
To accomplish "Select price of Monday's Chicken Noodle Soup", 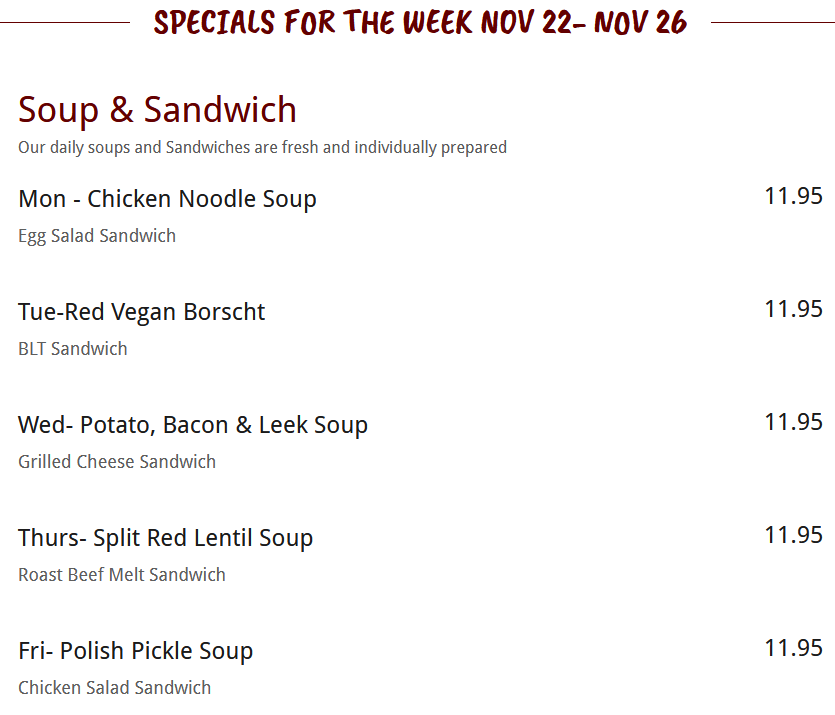I will coord(793,196).
